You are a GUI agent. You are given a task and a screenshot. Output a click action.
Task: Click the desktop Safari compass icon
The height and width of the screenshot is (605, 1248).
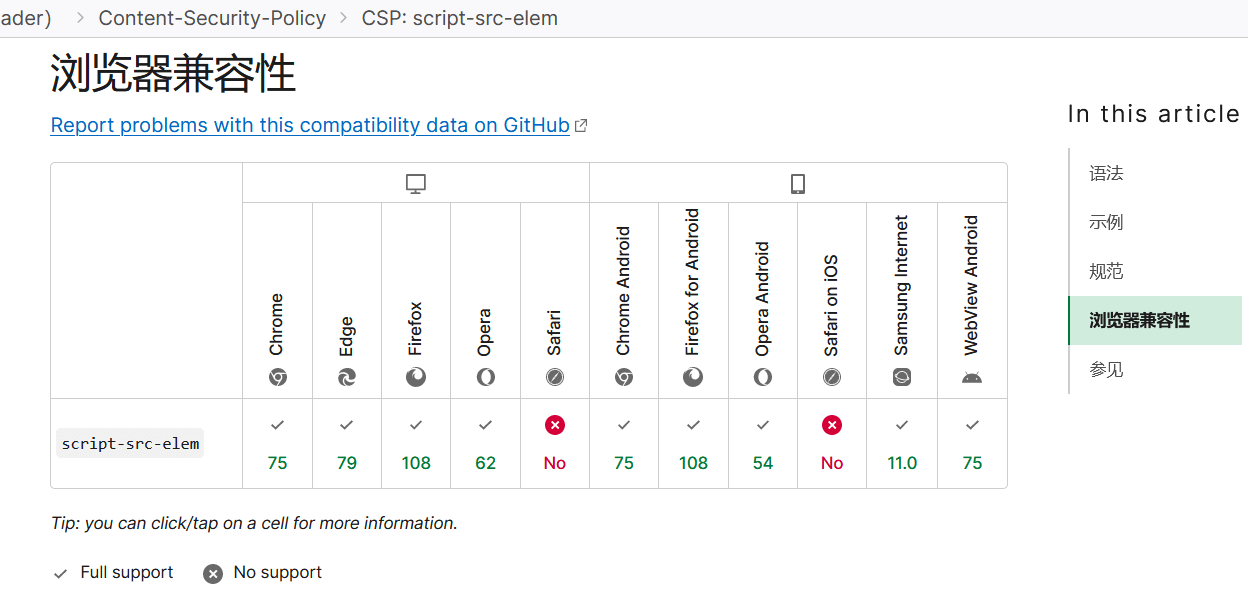pyautogui.click(x=555, y=377)
